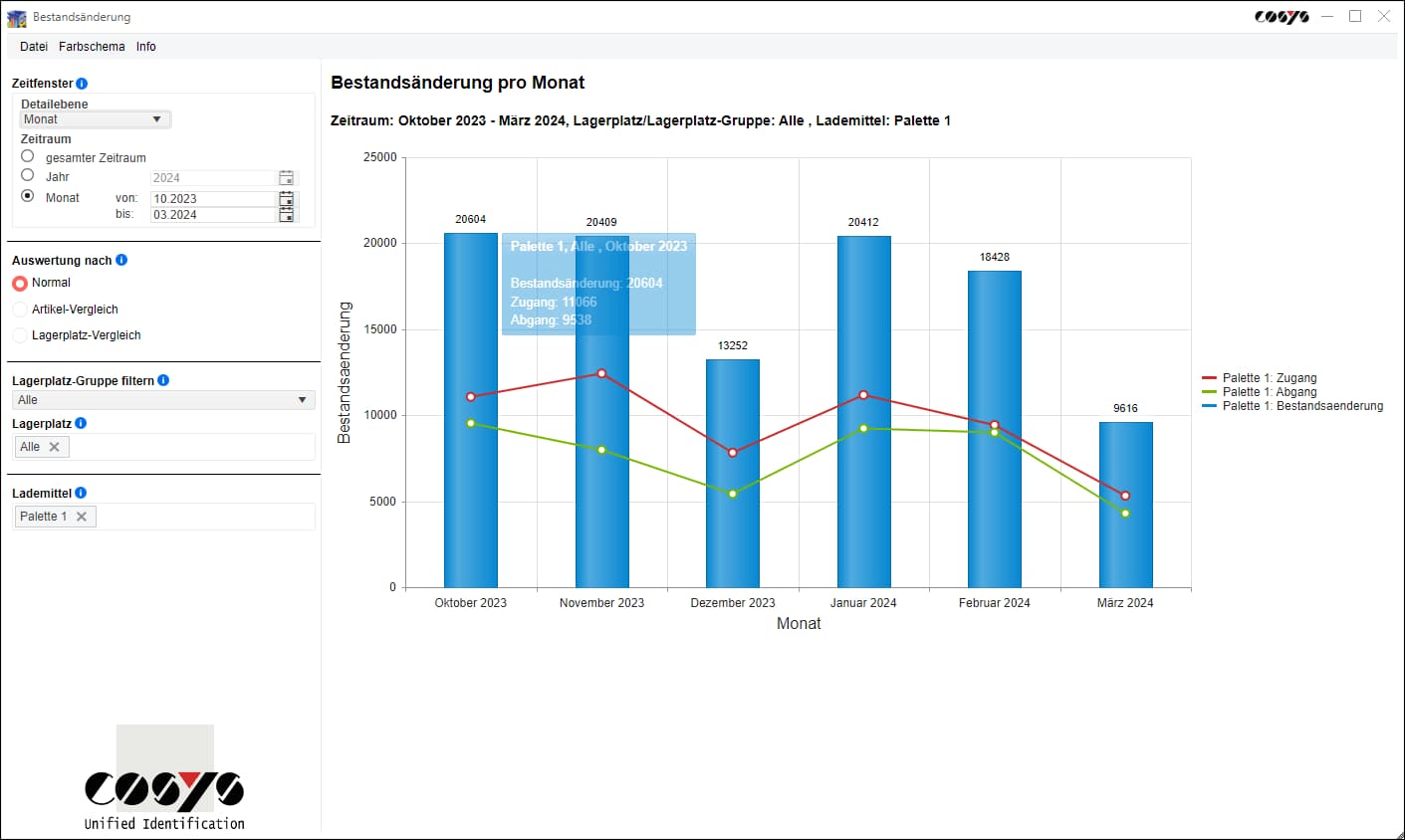The height and width of the screenshot is (840, 1405).
Task: Click the Abgang data point for Dezember 2023
Action: (733, 494)
